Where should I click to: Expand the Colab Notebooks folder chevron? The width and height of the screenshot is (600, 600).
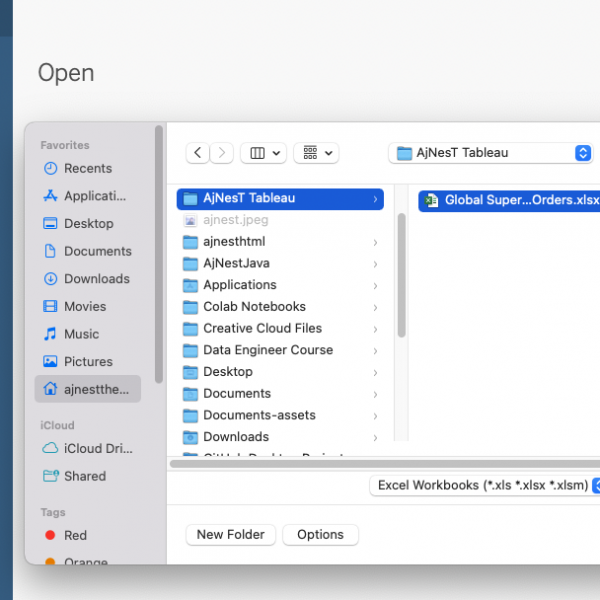point(375,307)
